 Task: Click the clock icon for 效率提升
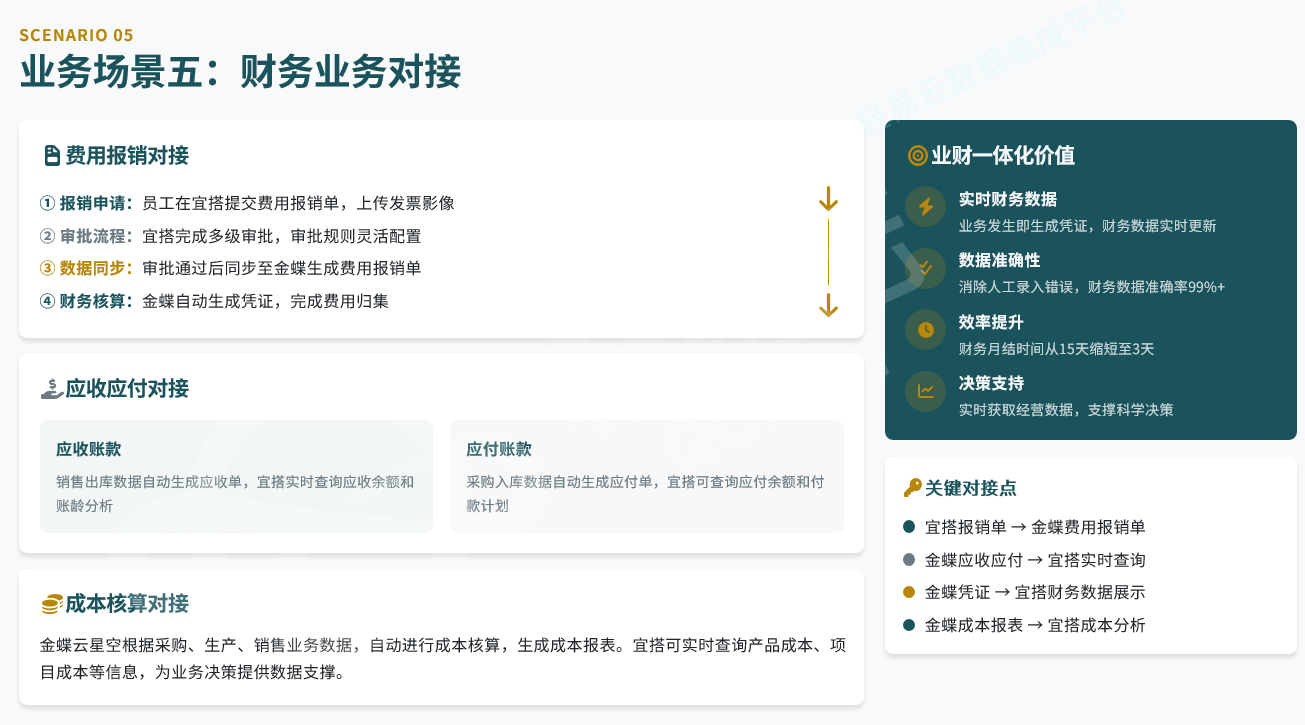[925, 330]
